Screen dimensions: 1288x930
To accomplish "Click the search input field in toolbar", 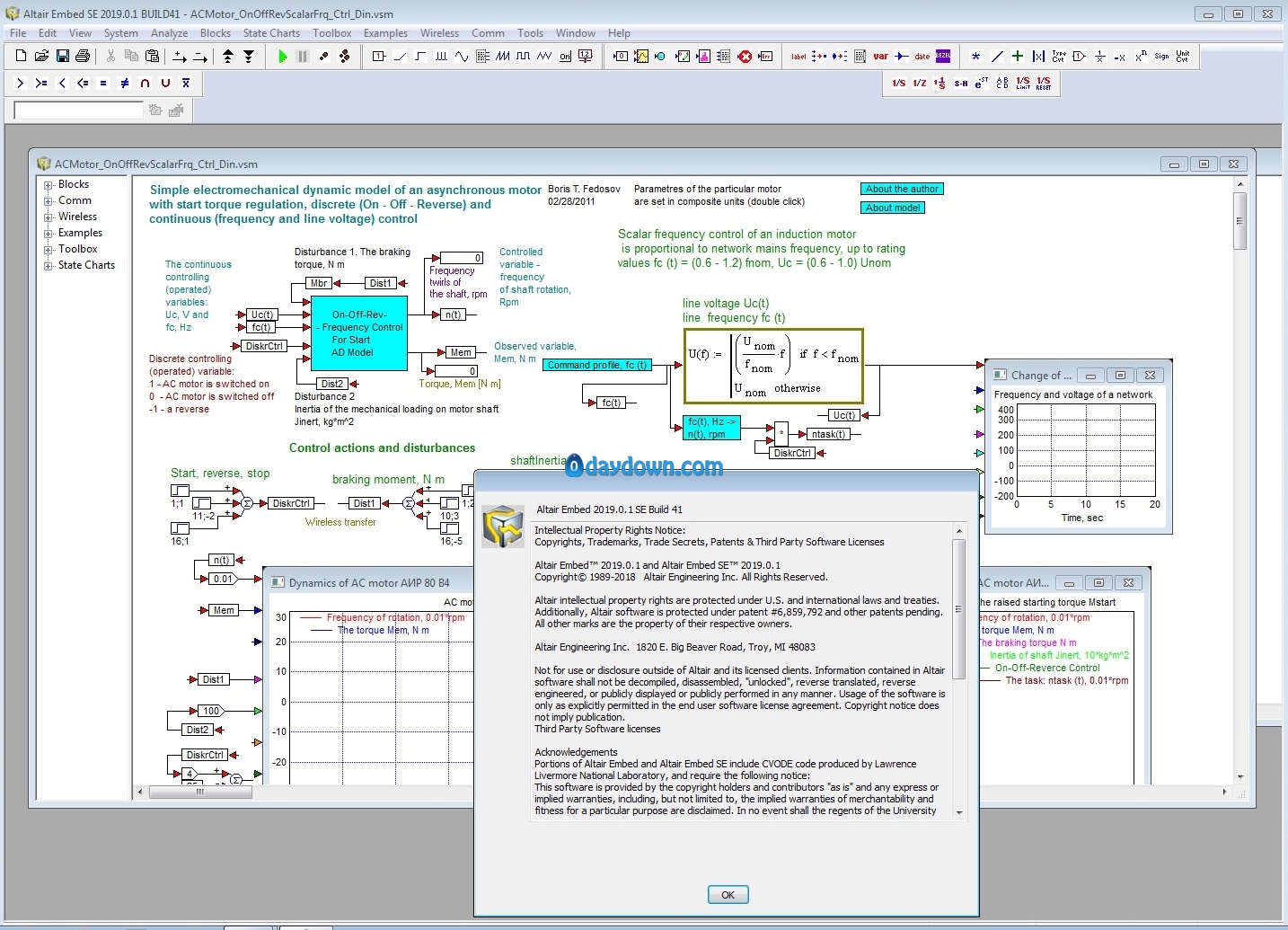I will click(78, 111).
